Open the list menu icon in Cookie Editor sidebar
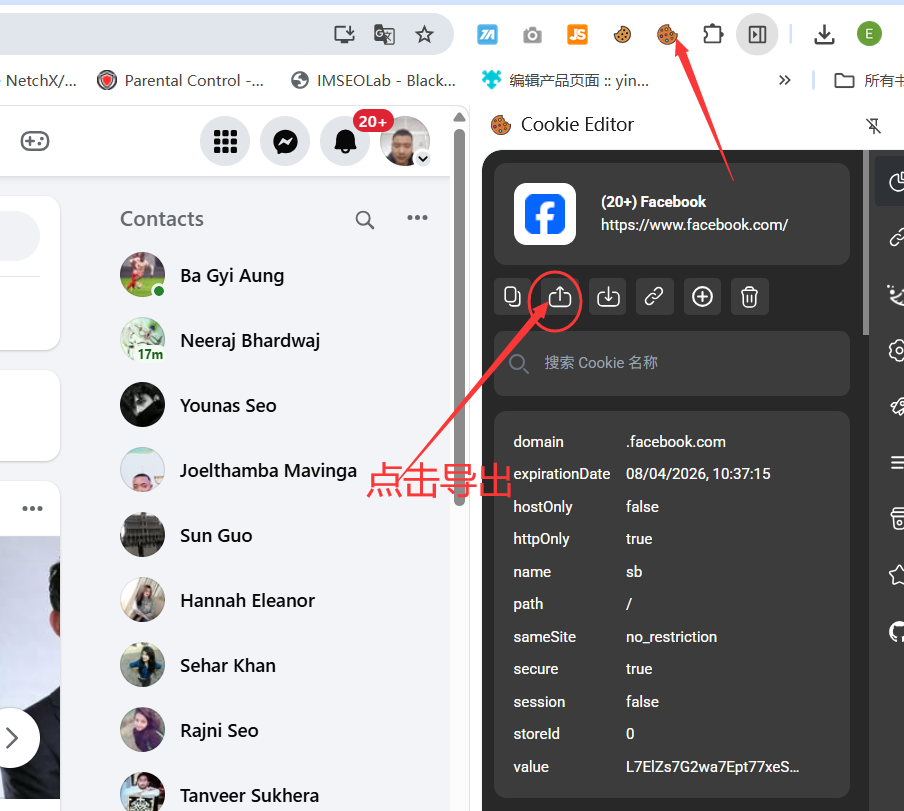The height and width of the screenshot is (811, 904). 897,462
